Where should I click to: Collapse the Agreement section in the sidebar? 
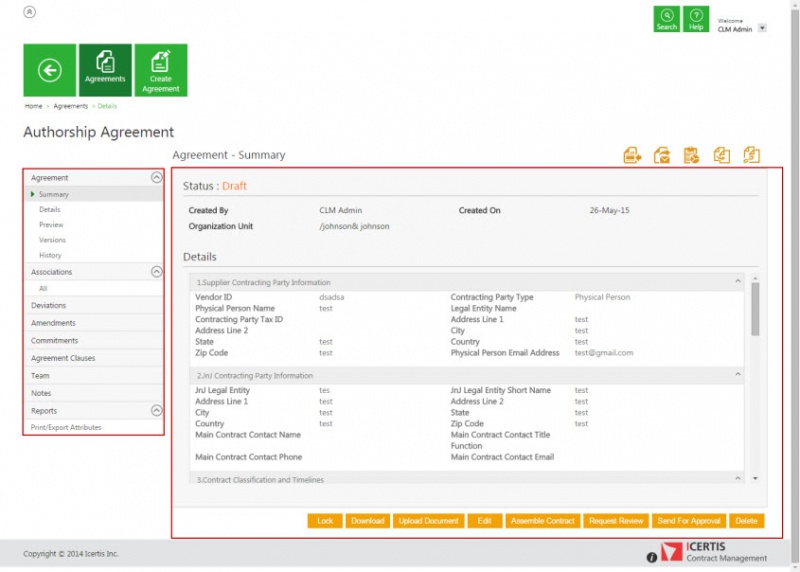pos(156,177)
